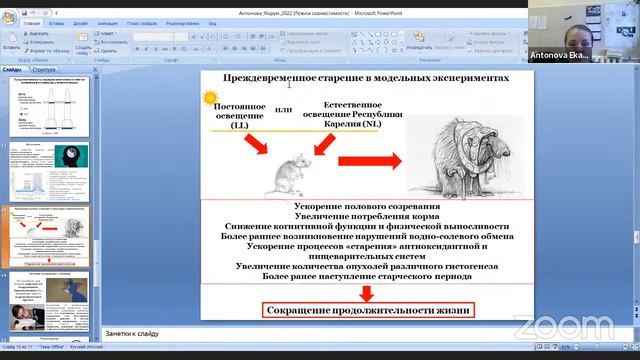This screenshot has width=640, height=360.
Task: Toggle strikethrough in Шрифт group
Action: [165, 49]
